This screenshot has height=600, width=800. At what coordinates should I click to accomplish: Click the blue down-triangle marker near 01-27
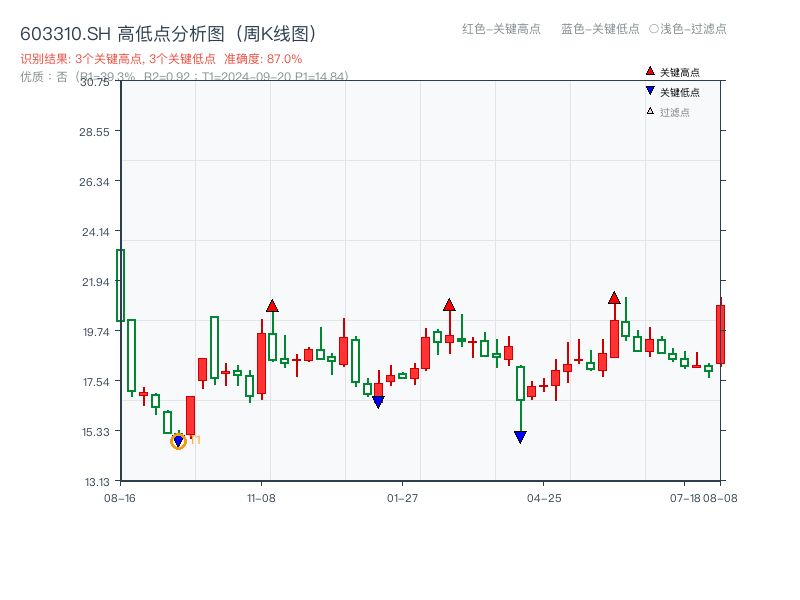(379, 400)
